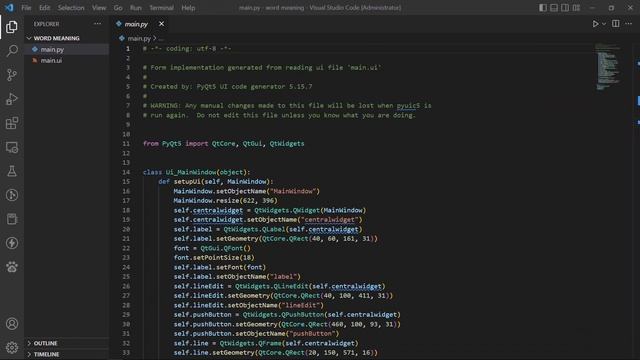The width and height of the screenshot is (640, 360).
Task: Click the lightning bolt extension icon
Action: pyautogui.click(x=12, y=243)
